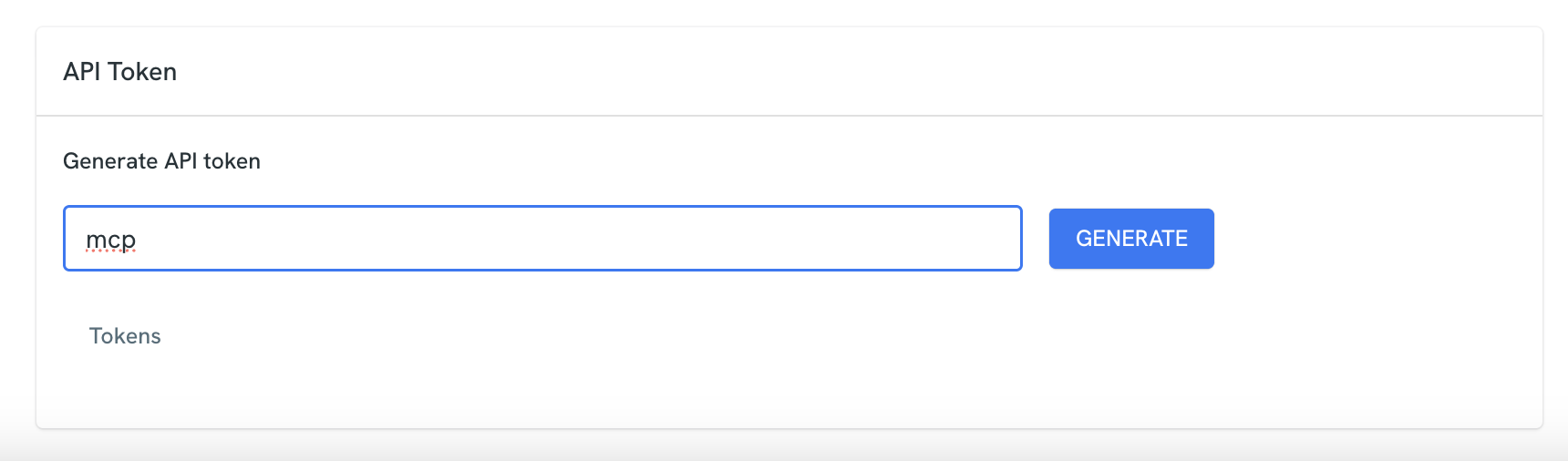The image size is (1568, 461).
Task: Click the divider line under API Token title
Action: (789, 116)
